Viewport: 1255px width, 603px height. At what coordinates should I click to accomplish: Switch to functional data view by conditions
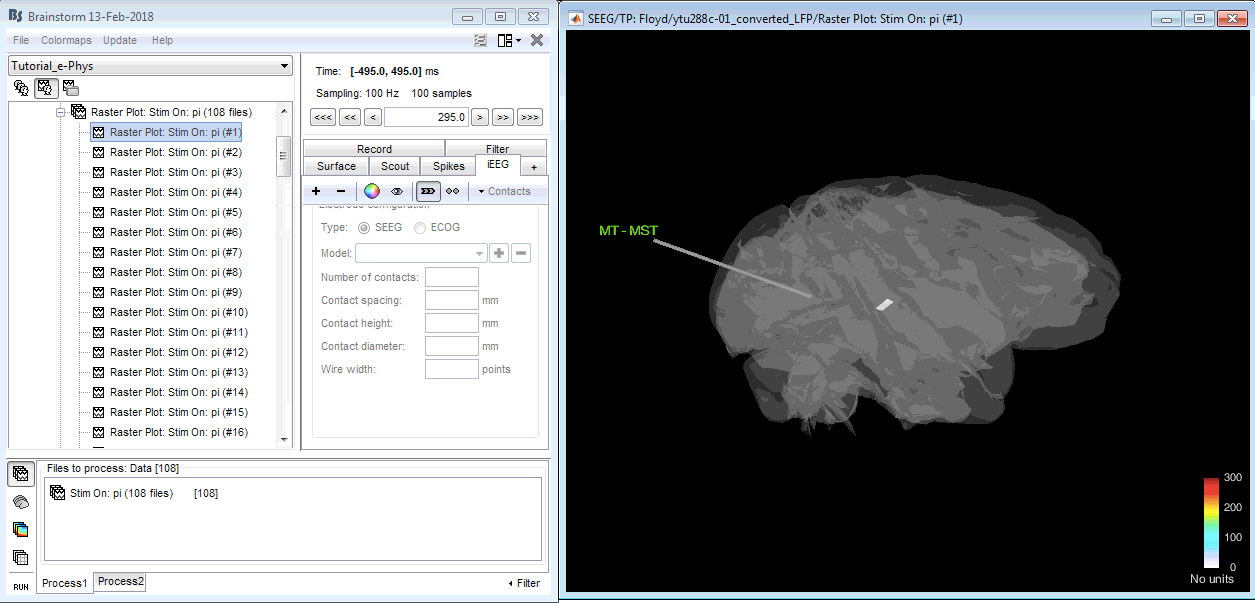click(x=70, y=88)
